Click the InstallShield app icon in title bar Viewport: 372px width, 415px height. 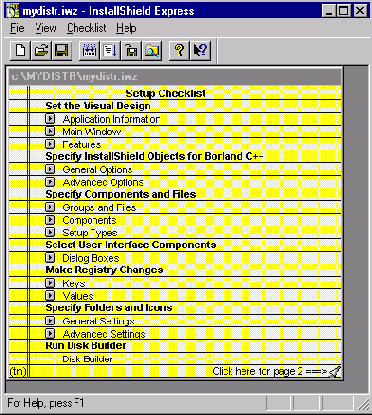13,11
